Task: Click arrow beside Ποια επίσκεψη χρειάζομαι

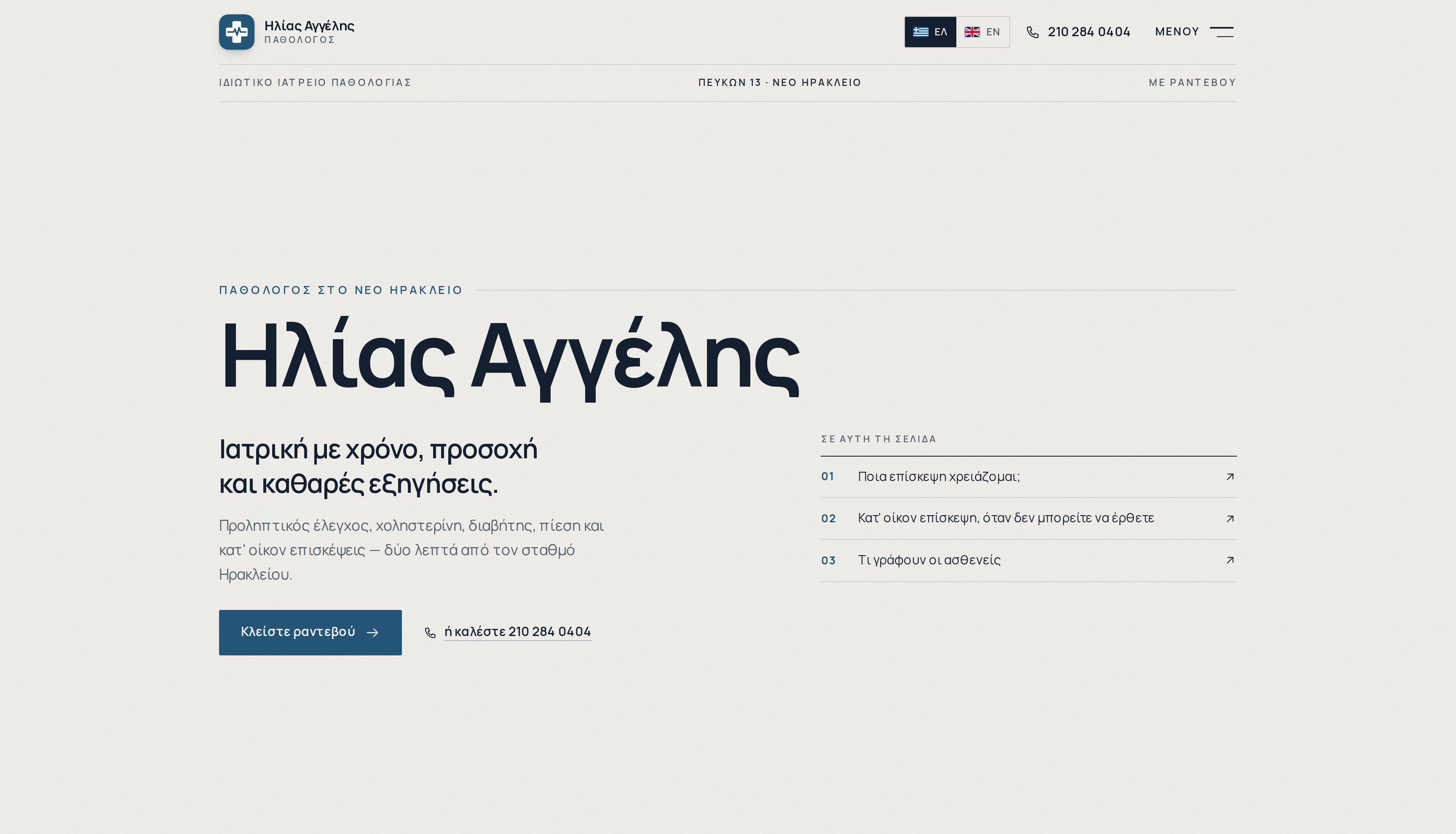Action: (x=1230, y=476)
